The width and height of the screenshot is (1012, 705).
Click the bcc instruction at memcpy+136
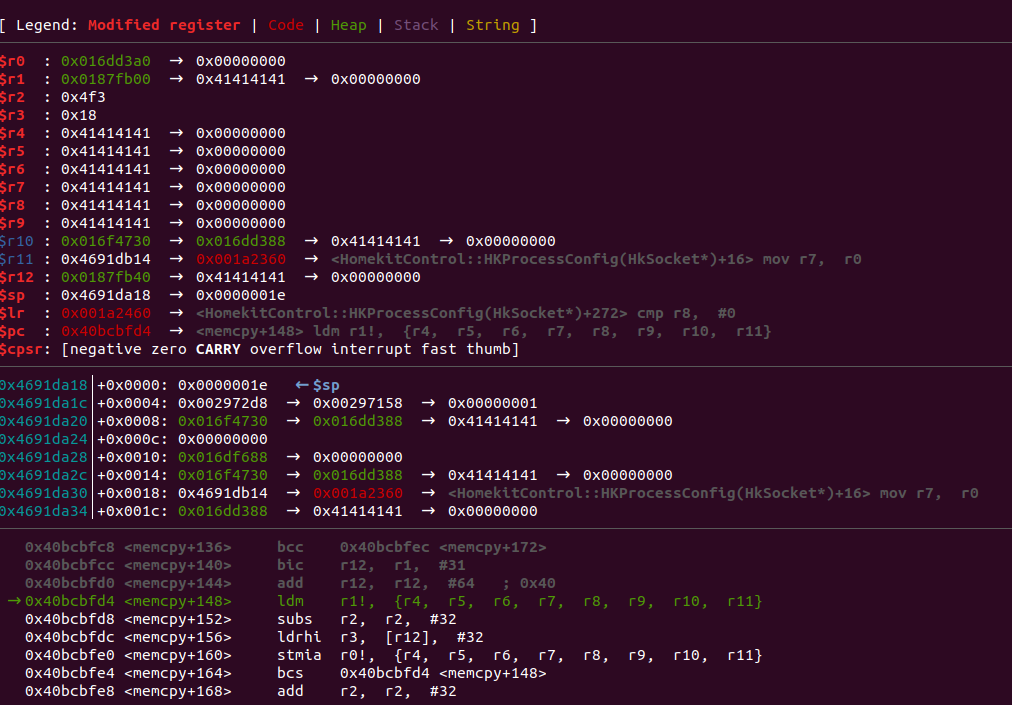tap(290, 547)
